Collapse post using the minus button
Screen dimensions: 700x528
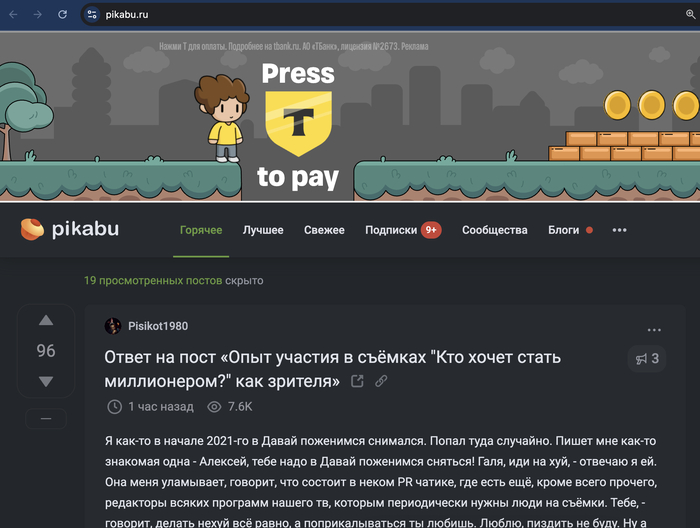click(x=46, y=419)
